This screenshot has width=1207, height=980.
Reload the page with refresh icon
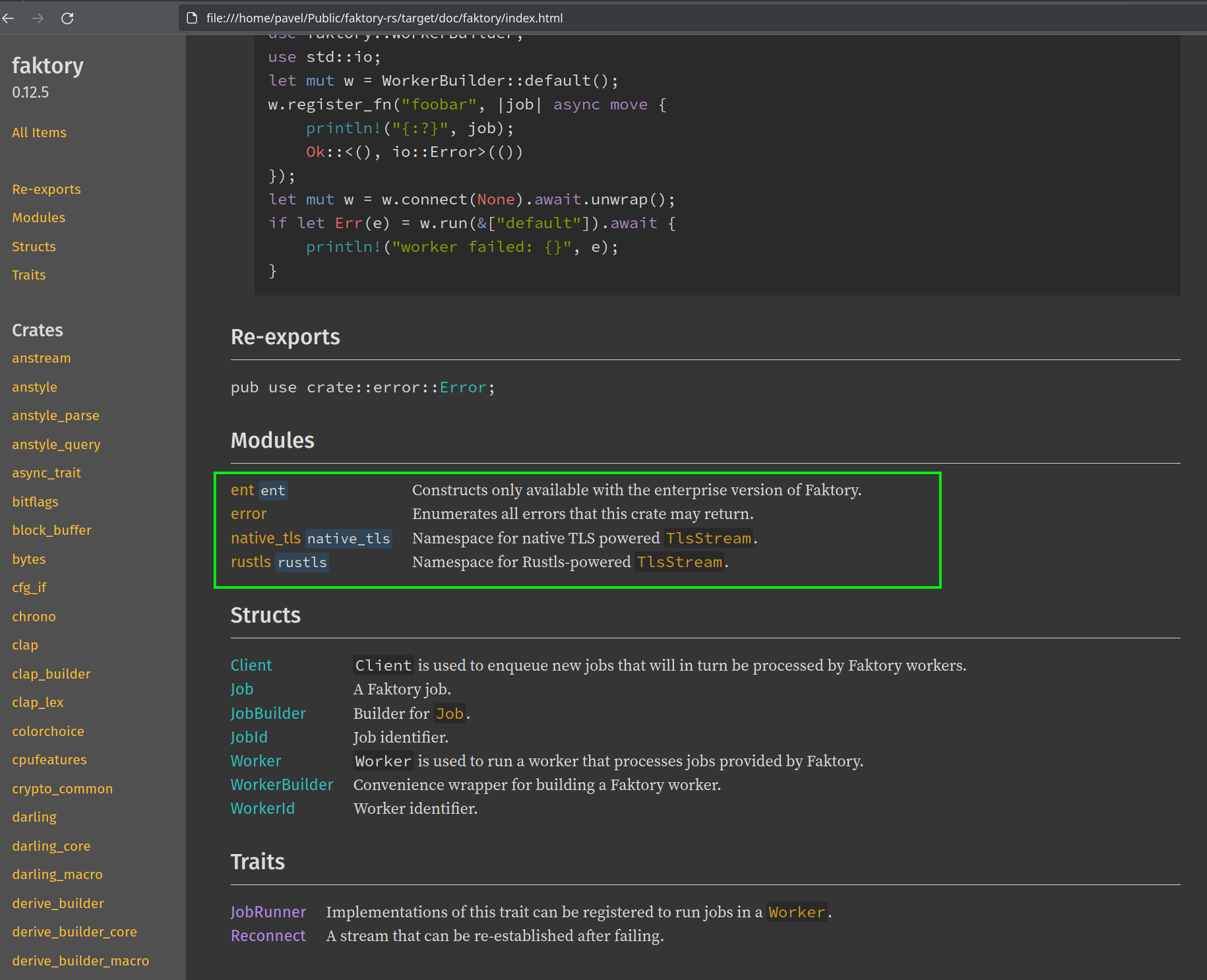[67, 18]
